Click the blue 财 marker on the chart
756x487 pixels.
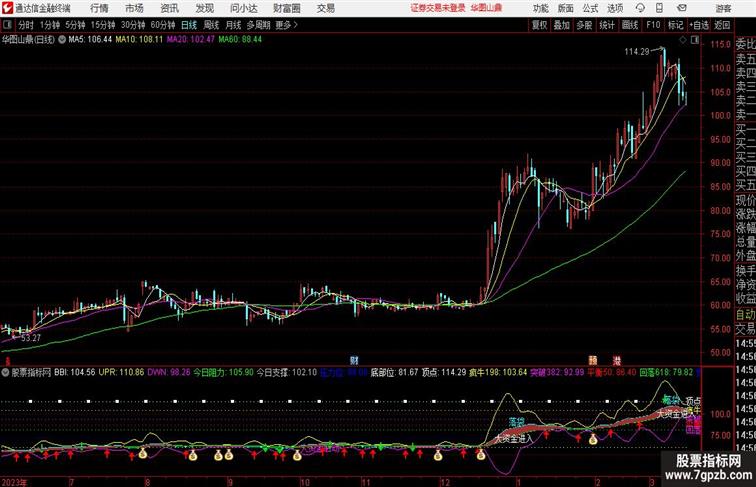[354, 360]
